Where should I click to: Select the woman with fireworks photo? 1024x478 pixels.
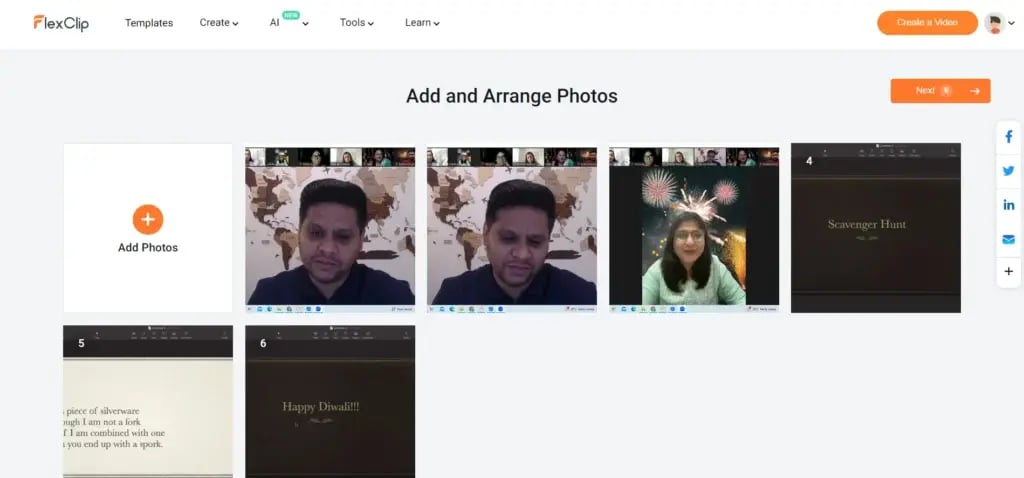(694, 228)
